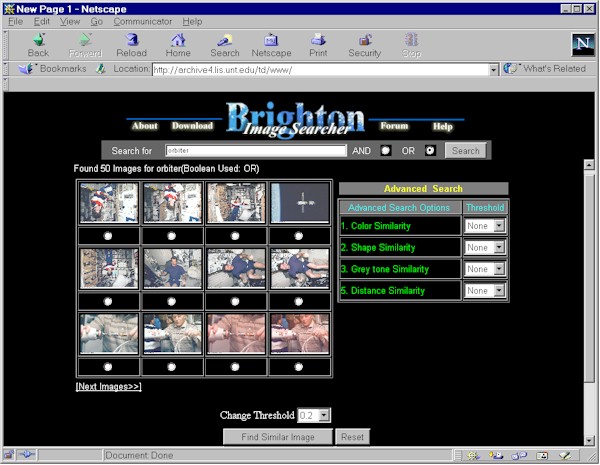Select the OR boolean radio button
The width and height of the screenshot is (600, 465).
point(430,150)
